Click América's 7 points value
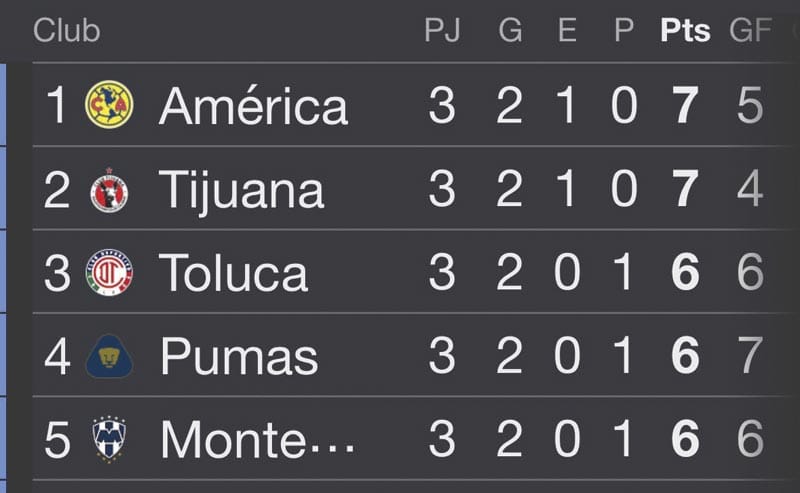 [685, 105]
